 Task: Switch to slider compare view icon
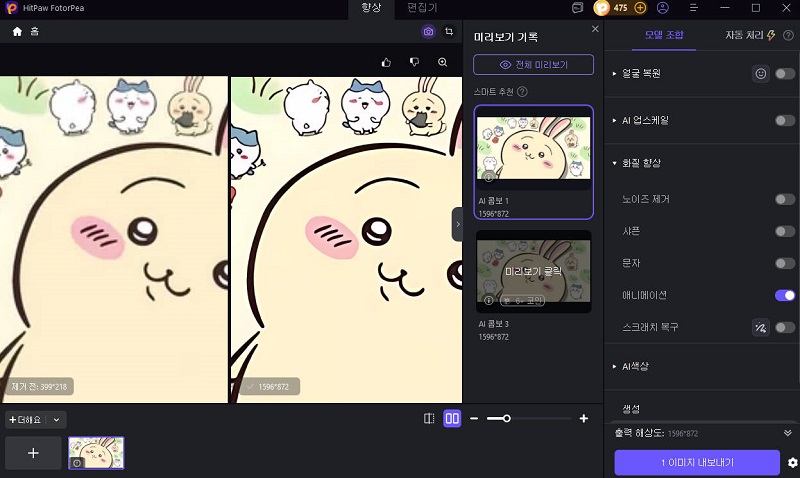[429, 418]
